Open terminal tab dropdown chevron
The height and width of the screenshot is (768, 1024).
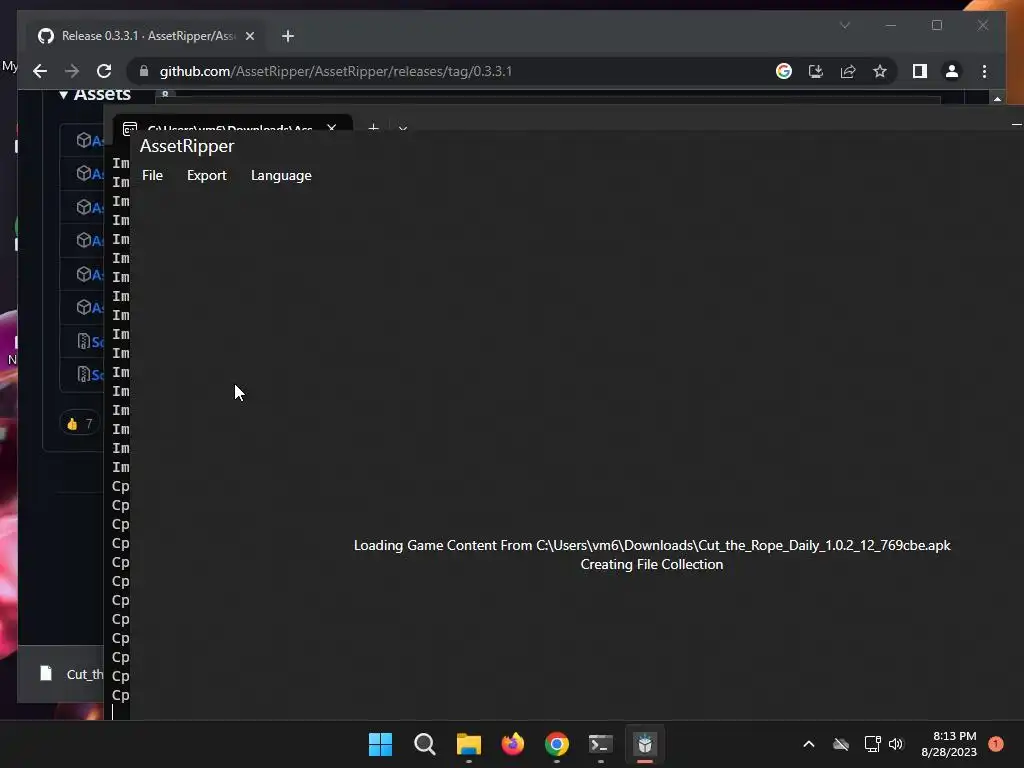403,128
